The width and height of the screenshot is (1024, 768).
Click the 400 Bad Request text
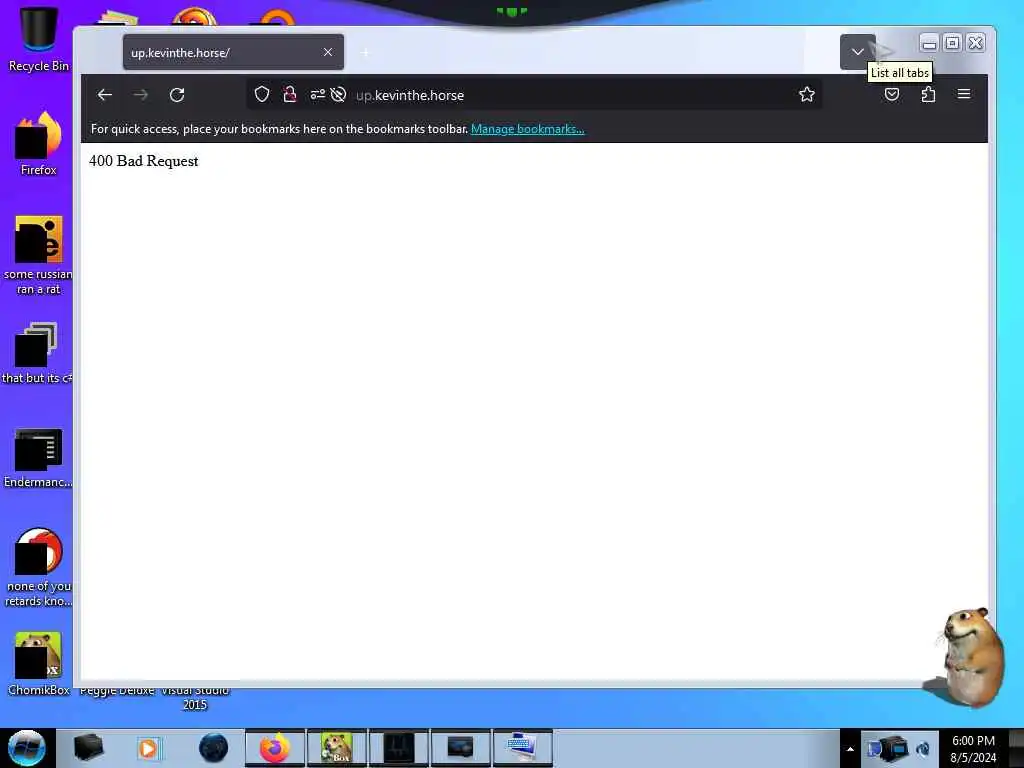point(144,161)
